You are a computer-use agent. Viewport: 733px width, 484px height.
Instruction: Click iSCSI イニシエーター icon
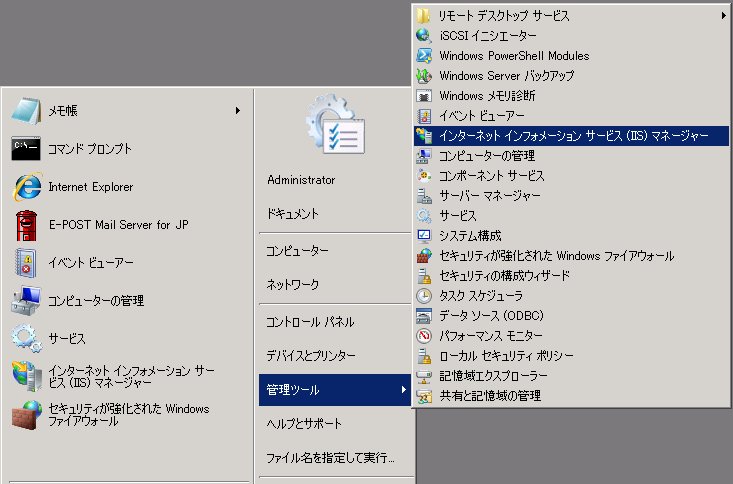424,36
